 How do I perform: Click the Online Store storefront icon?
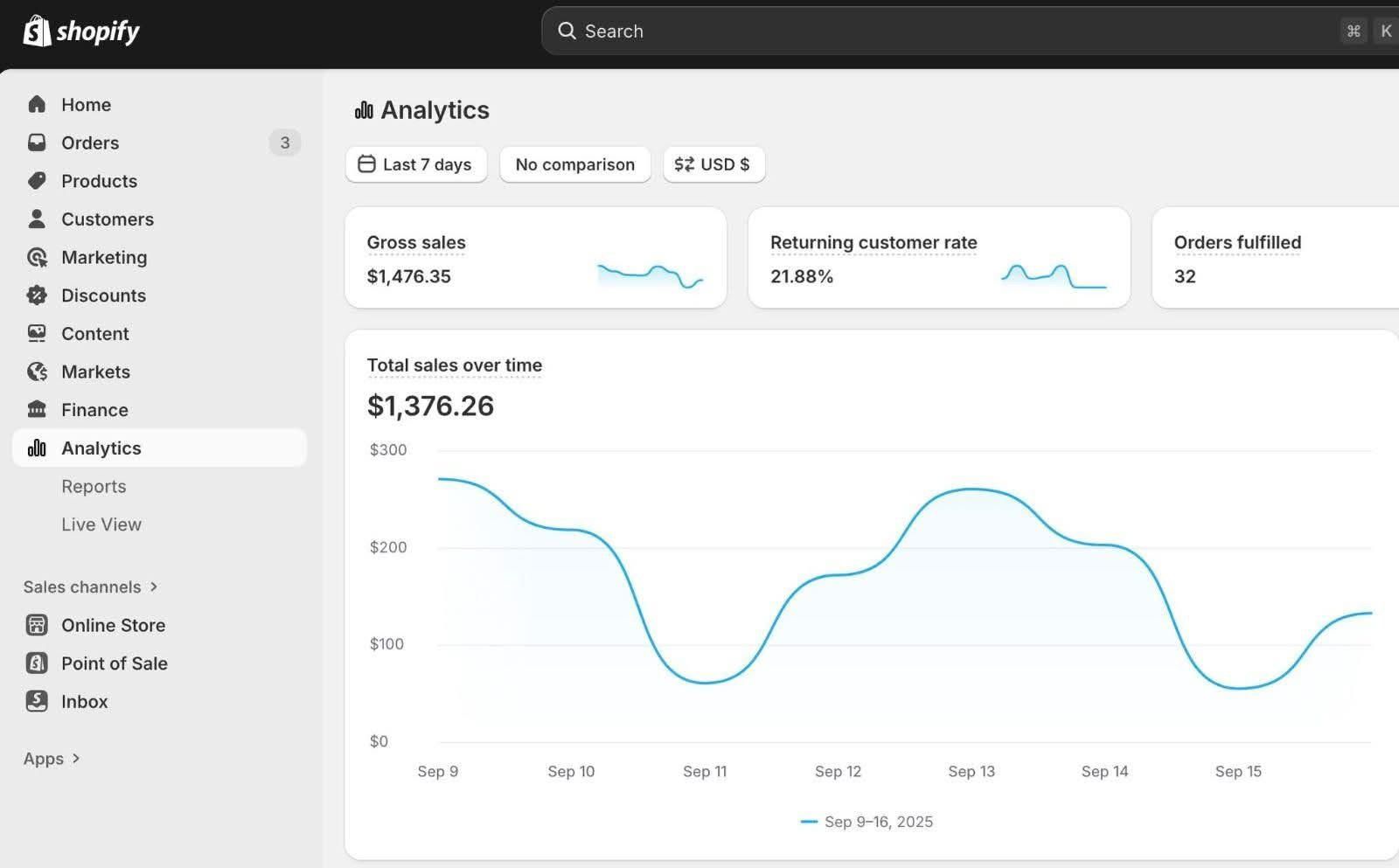(x=37, y=625)
